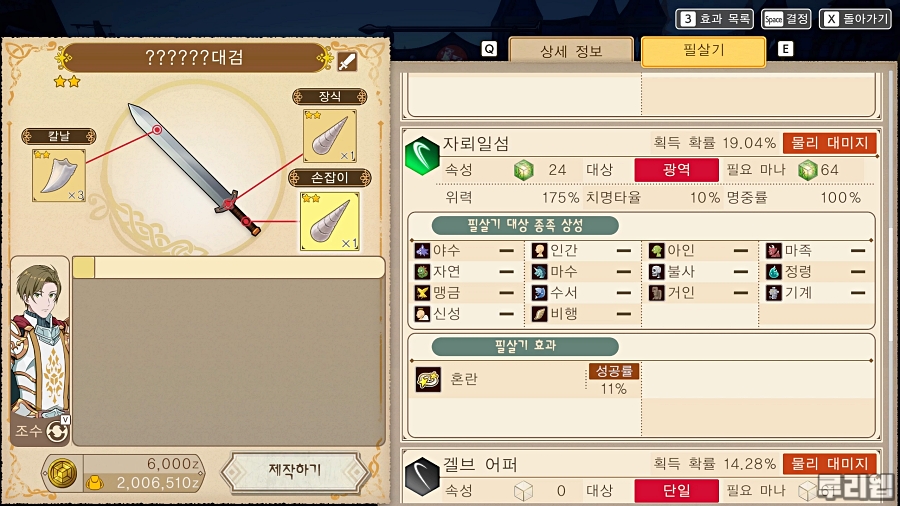Click the assistant knight portrait
Screen dimensions: 900x506
(40, 340)
